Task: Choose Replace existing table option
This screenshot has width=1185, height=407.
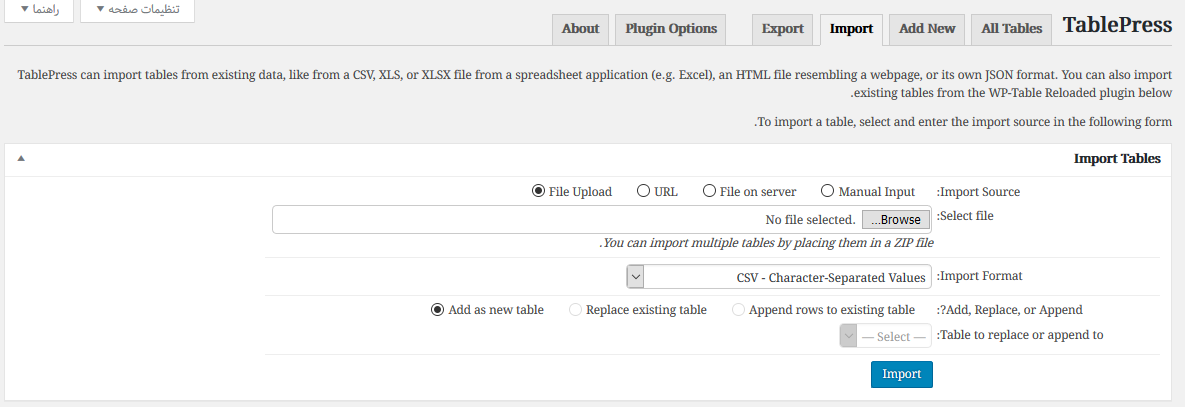Action: pos(575,310)
